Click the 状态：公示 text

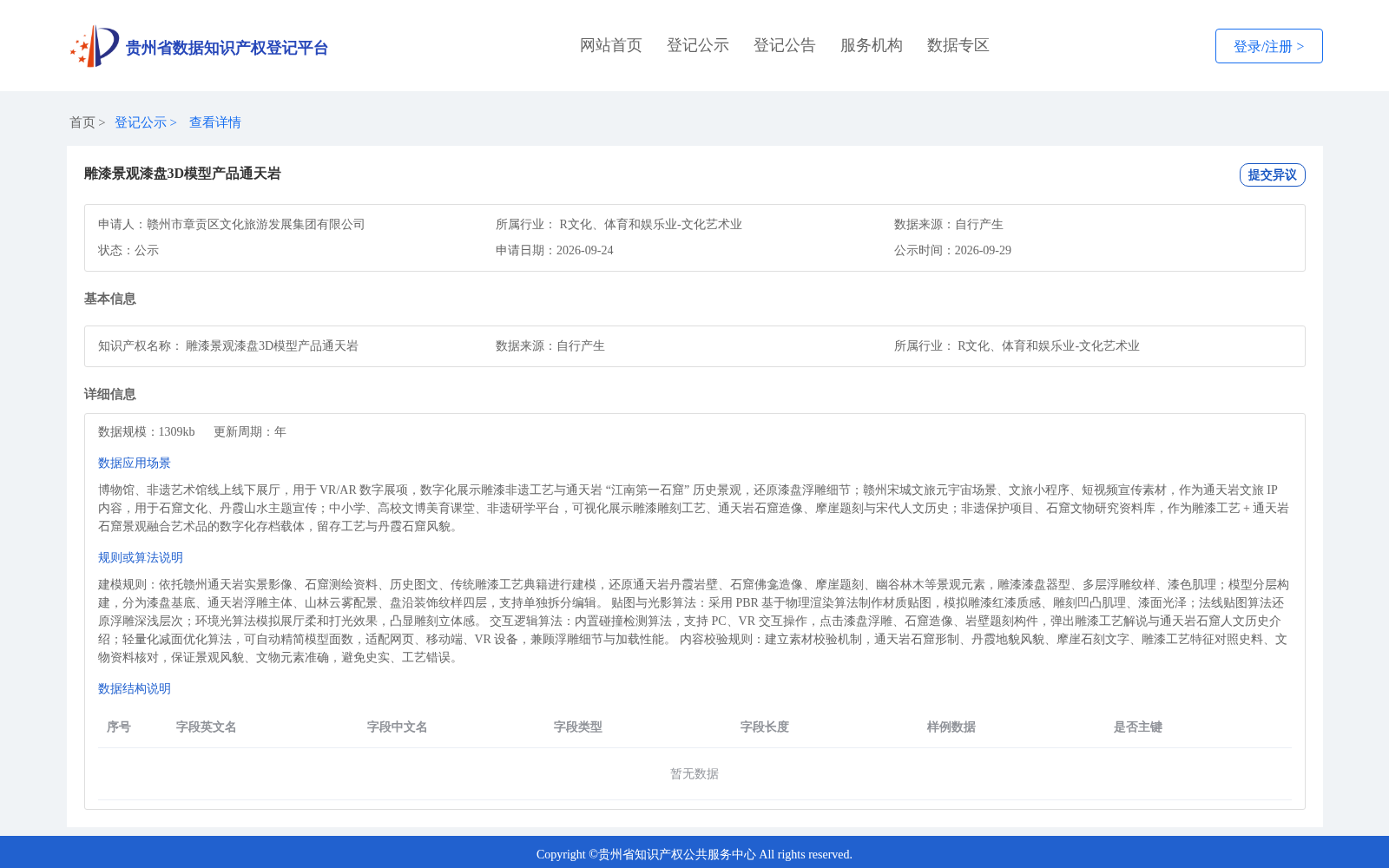[128, 251]
